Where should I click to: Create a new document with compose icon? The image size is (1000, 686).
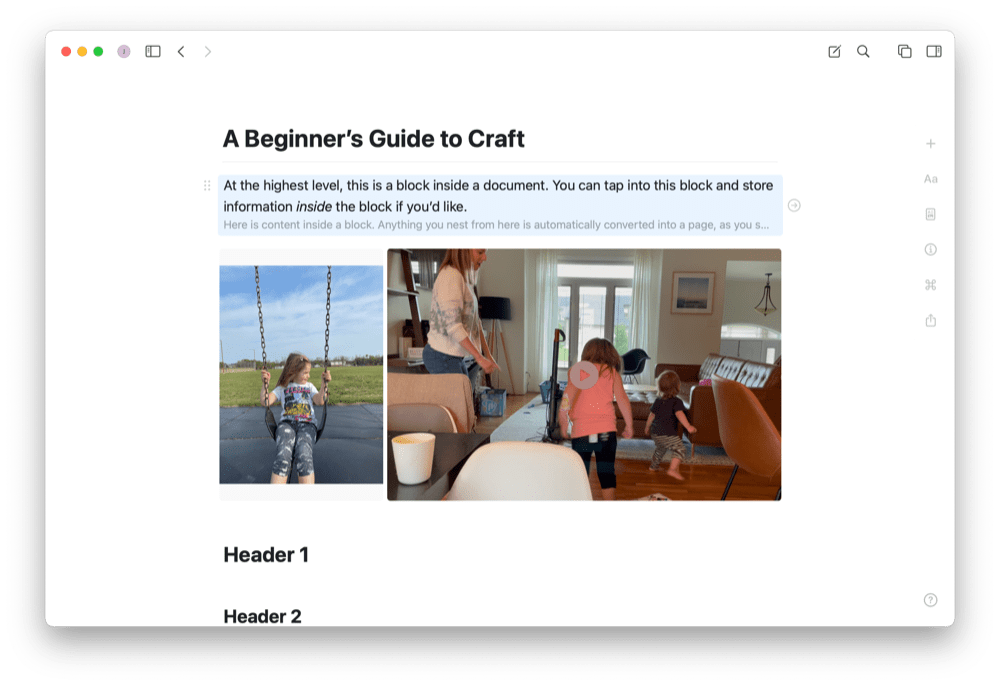pos(834,52)
